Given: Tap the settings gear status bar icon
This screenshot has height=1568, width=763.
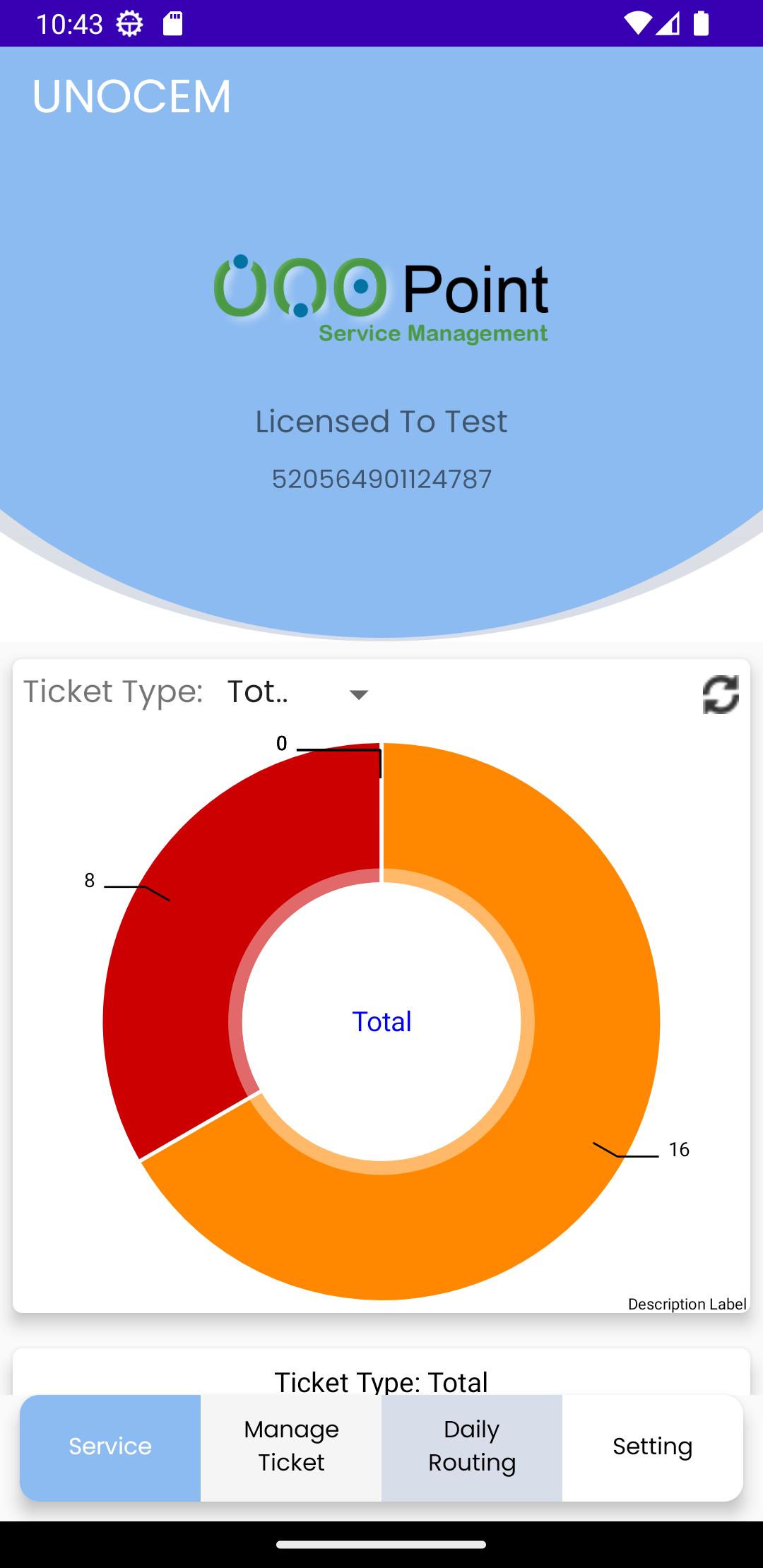Looking at the screenshot, I should pyautogui.click(x=129, y=24).
